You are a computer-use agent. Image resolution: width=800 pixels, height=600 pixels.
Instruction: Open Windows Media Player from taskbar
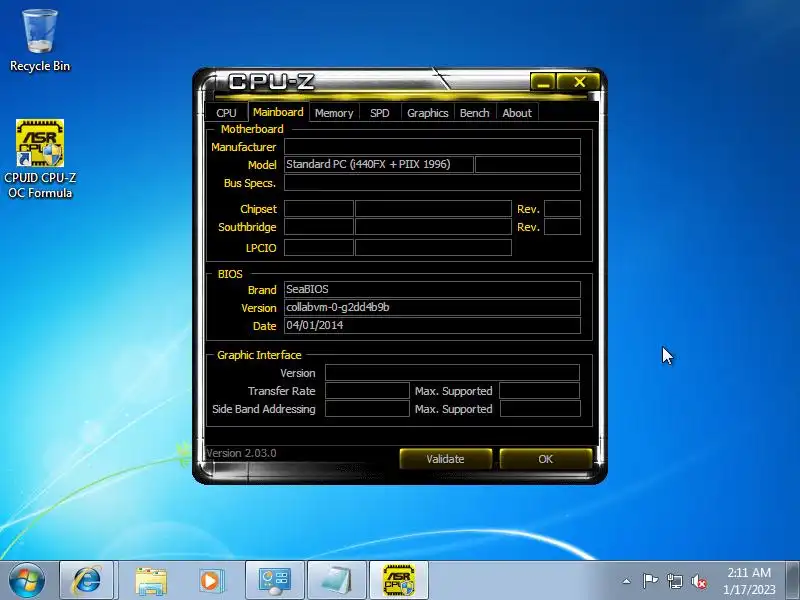pos(211,580)
